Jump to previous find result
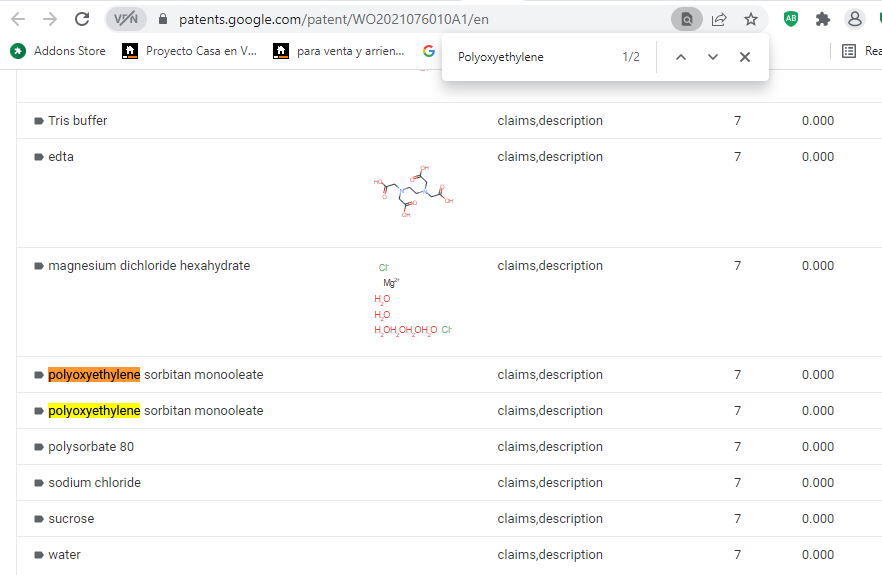Screen dimensions: 882x575 tap(681, 57)
